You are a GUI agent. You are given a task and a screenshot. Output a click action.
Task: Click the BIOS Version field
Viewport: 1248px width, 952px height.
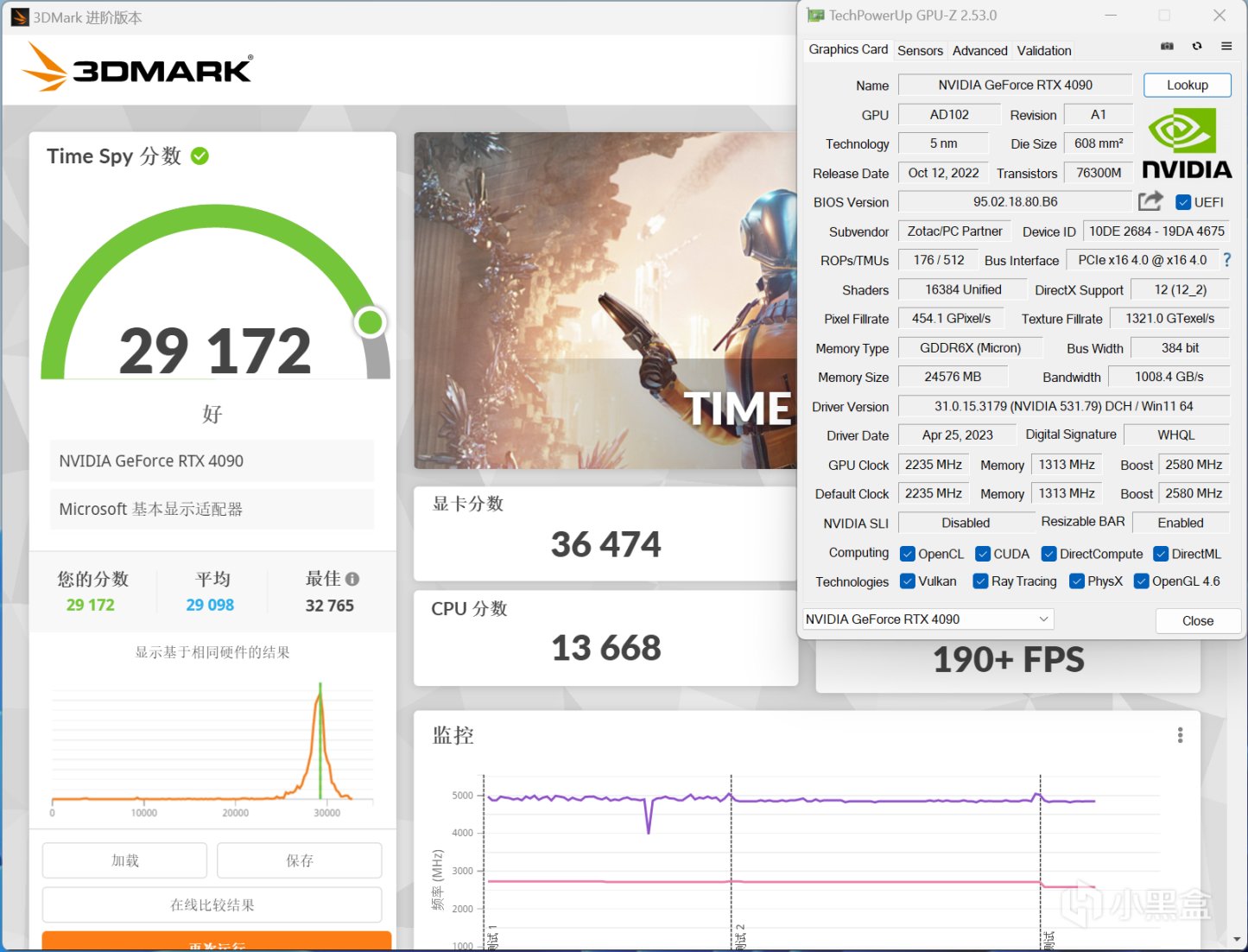pos(1016,201)
